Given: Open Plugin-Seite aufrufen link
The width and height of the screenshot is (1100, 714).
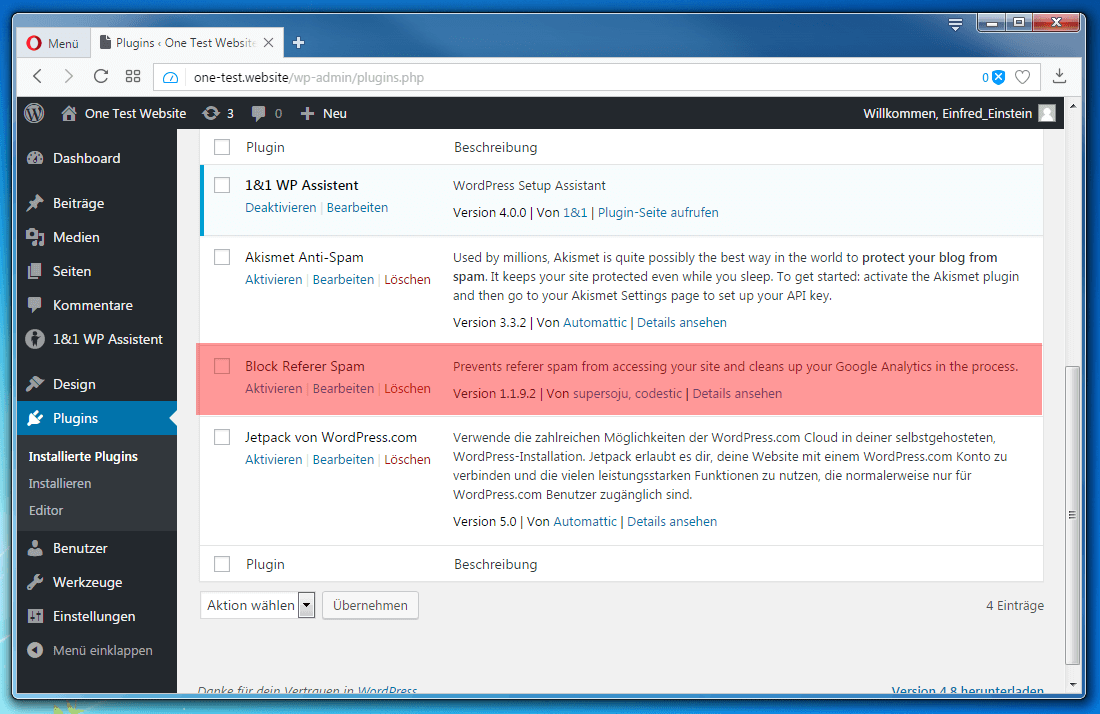Looking at the screenshot, I should coord(658,213).
